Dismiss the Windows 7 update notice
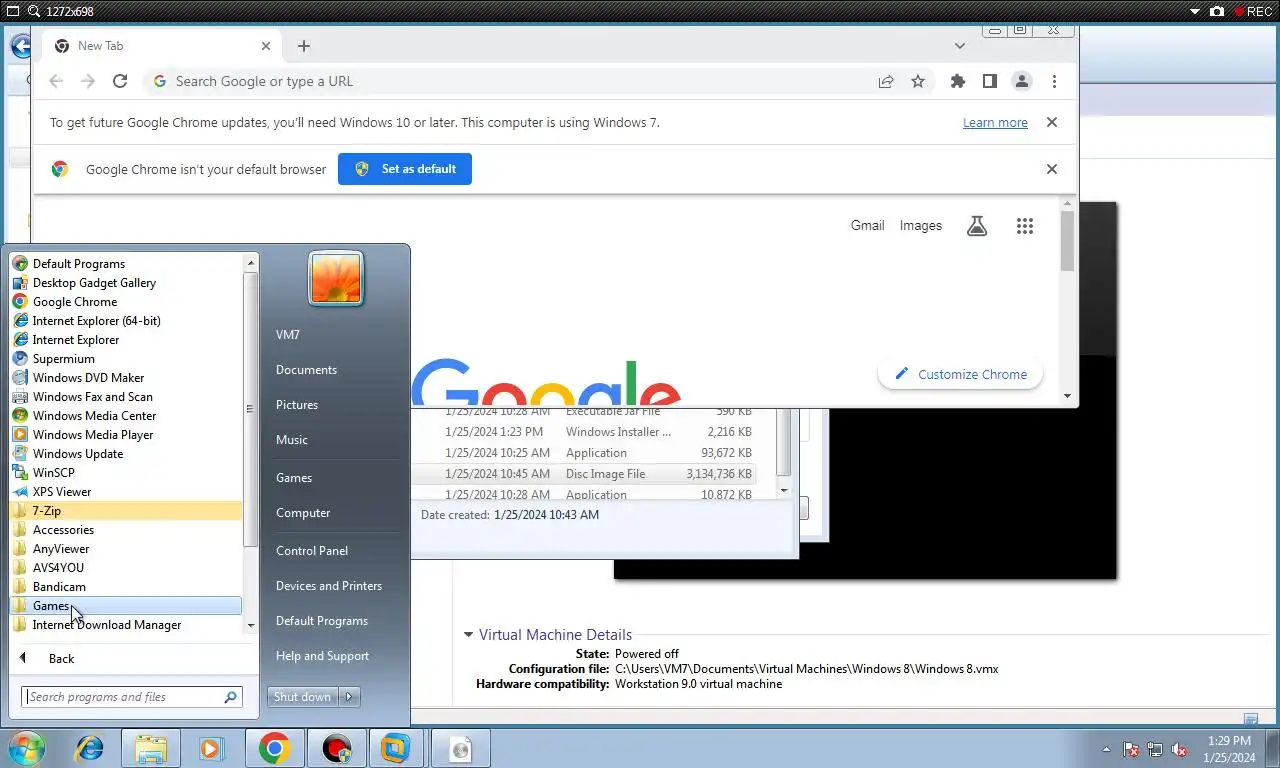Viewport: 1280px width, 768px height. coord(1051,122)
